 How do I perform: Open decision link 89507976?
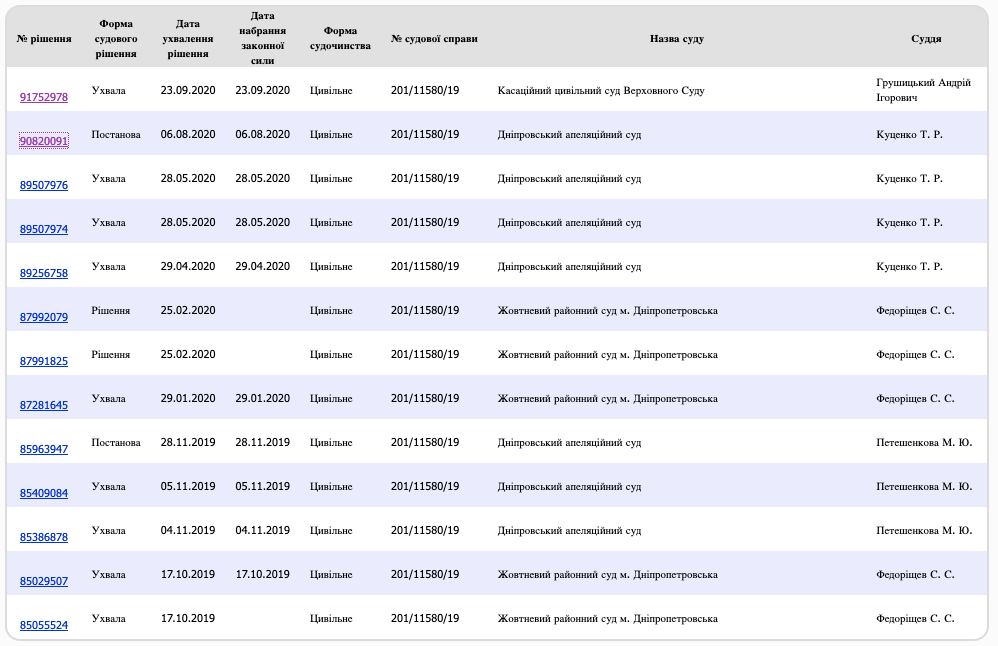point(44,185)
